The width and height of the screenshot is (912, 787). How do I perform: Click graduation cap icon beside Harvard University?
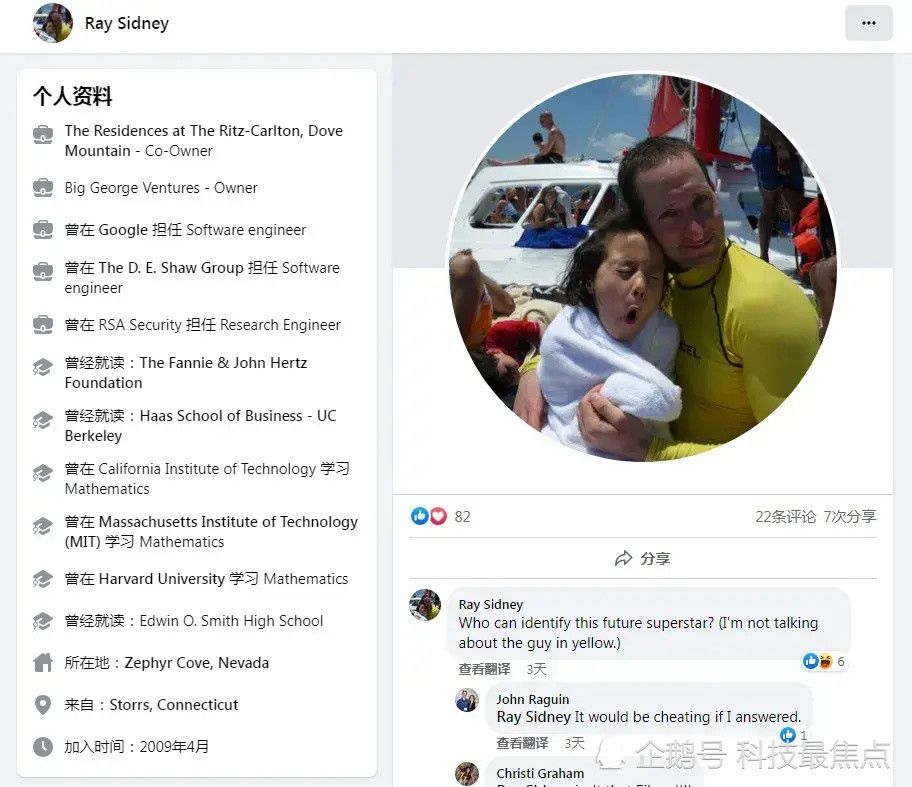point(43,579)
